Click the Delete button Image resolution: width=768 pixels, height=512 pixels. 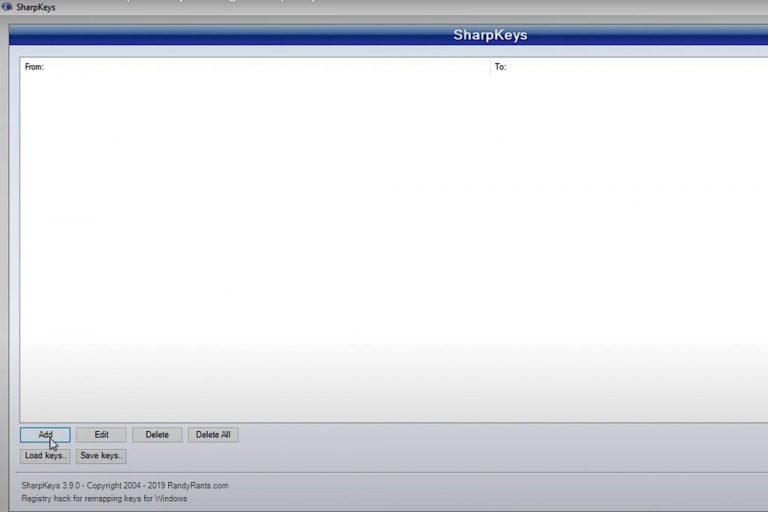tap(157, 435)
